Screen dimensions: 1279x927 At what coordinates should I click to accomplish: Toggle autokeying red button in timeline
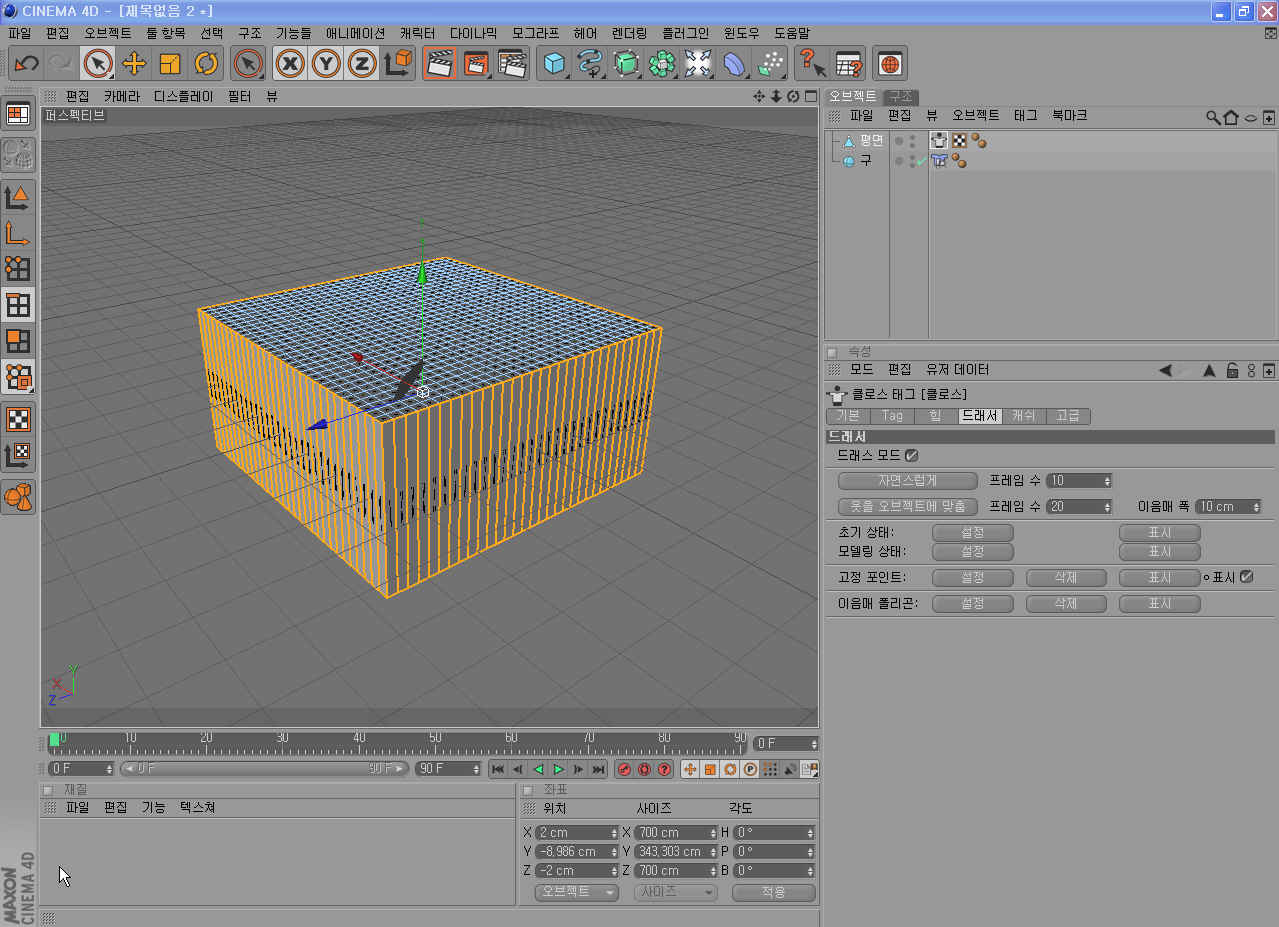[644, 769]
